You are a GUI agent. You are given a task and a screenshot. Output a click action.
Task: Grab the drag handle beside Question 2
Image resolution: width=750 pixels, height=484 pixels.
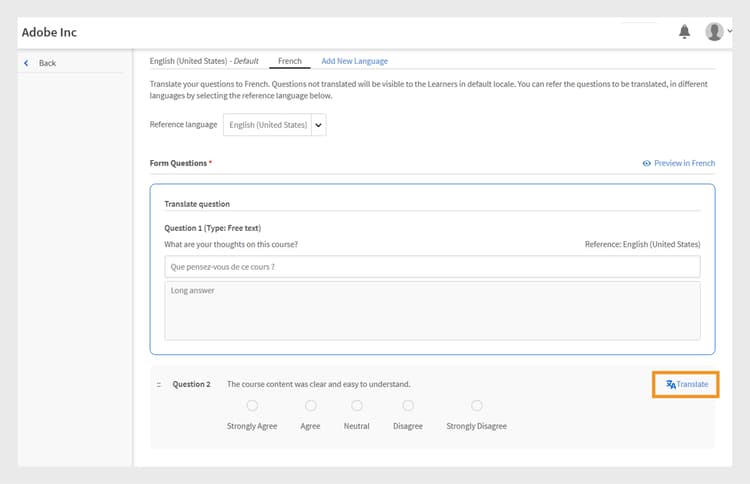point(159,385)
